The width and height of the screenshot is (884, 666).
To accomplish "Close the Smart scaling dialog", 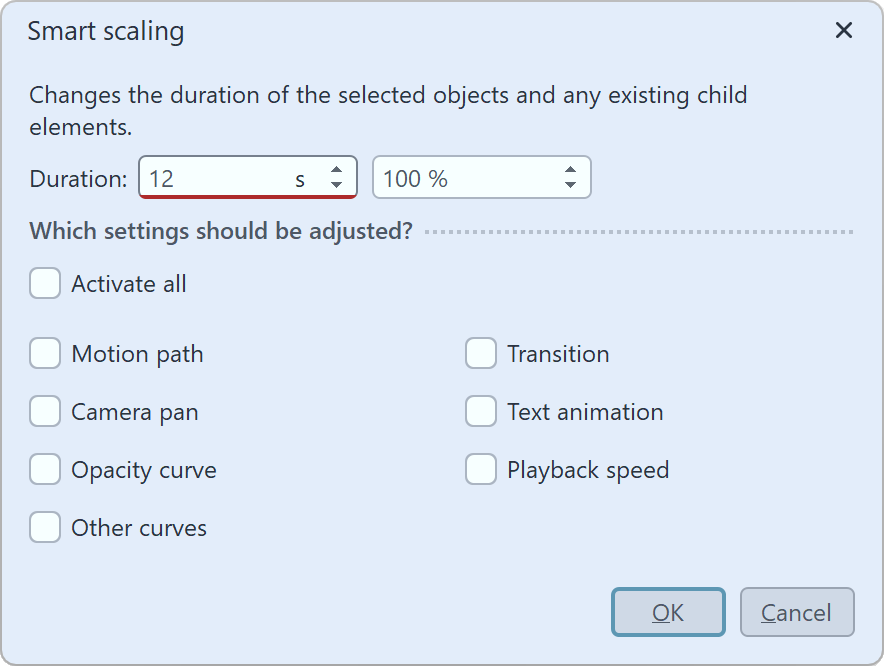I will click(844, 31).
